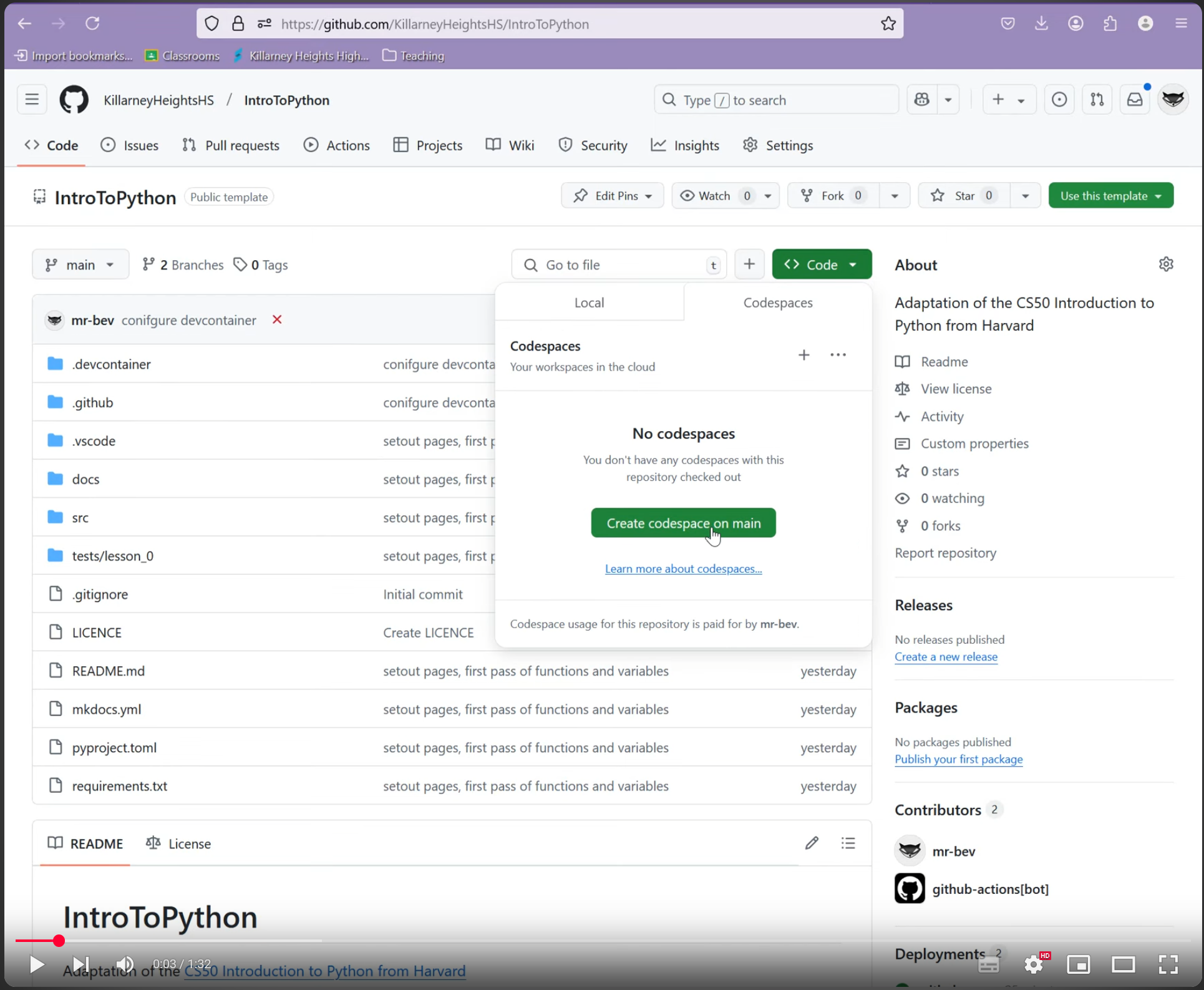Open browser extensions puzzle icon
The height and width of the screenshot is (990, 1204).
pyautogui.click(x=1110, y=24)
